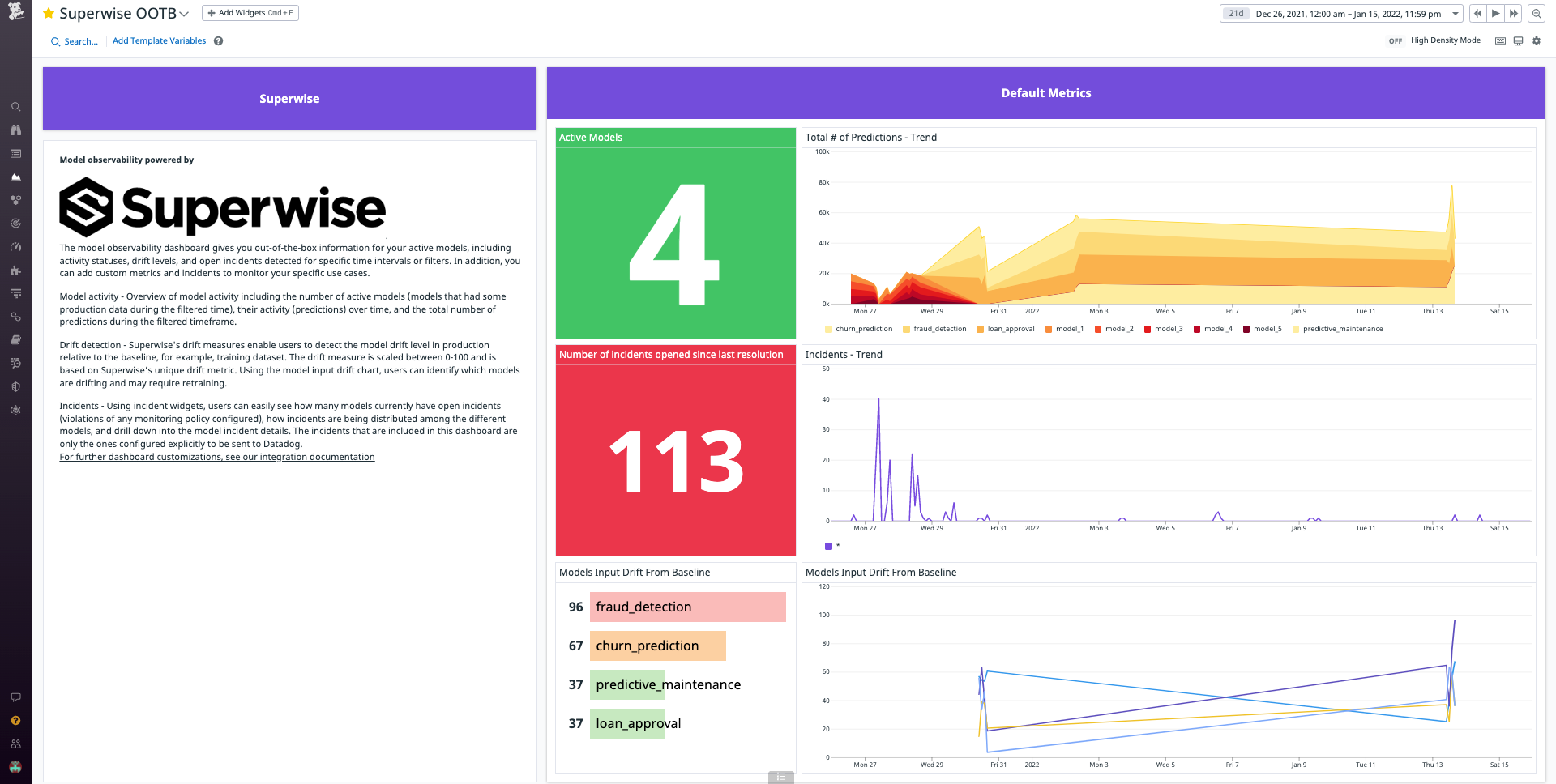Open the integration documentation link
1556x784 pixels.
coord(216,456)
